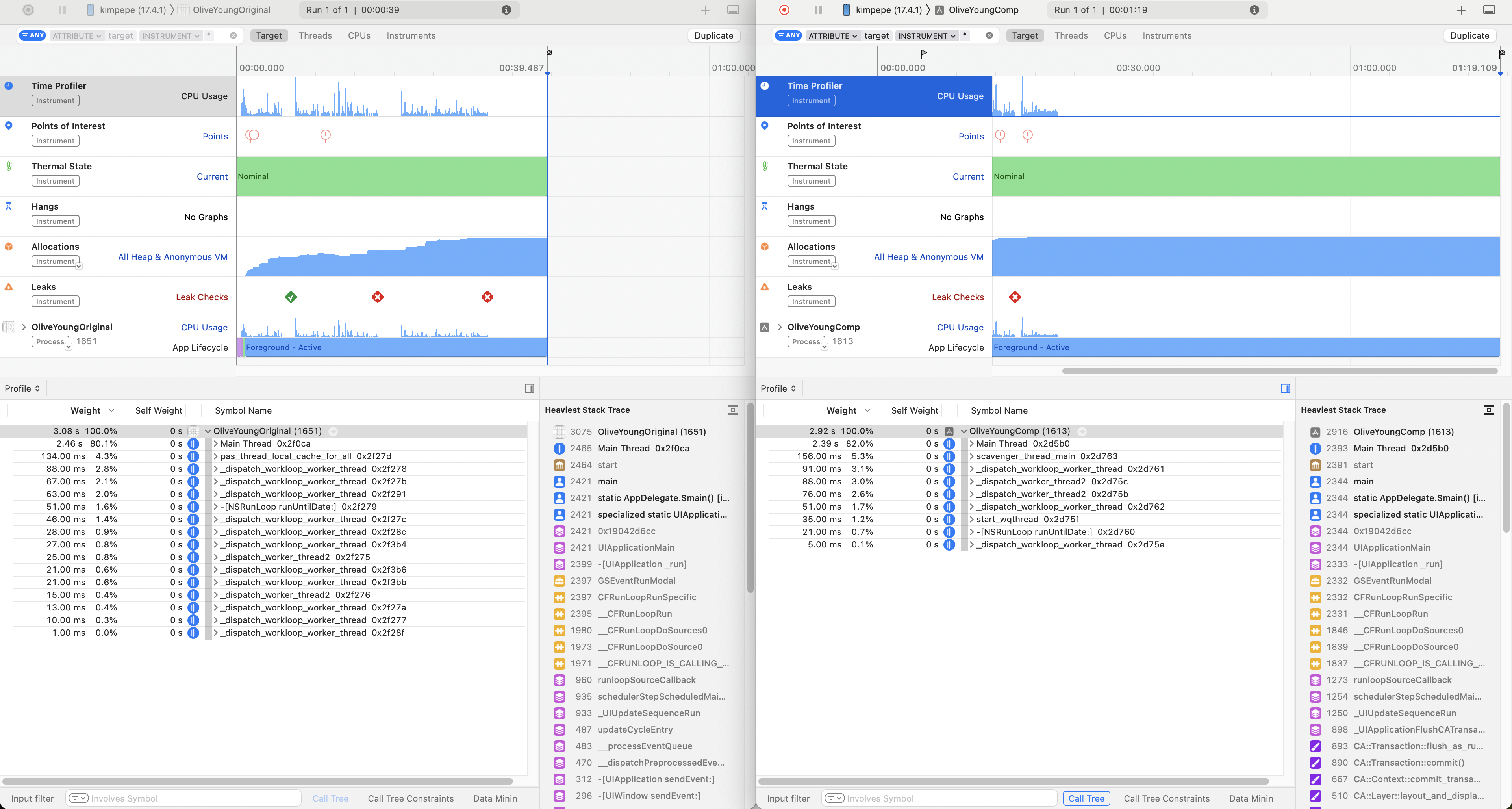
Task: Click the Points of Interest icon in OliveYoungOriginal window
Action: [9, 126]
